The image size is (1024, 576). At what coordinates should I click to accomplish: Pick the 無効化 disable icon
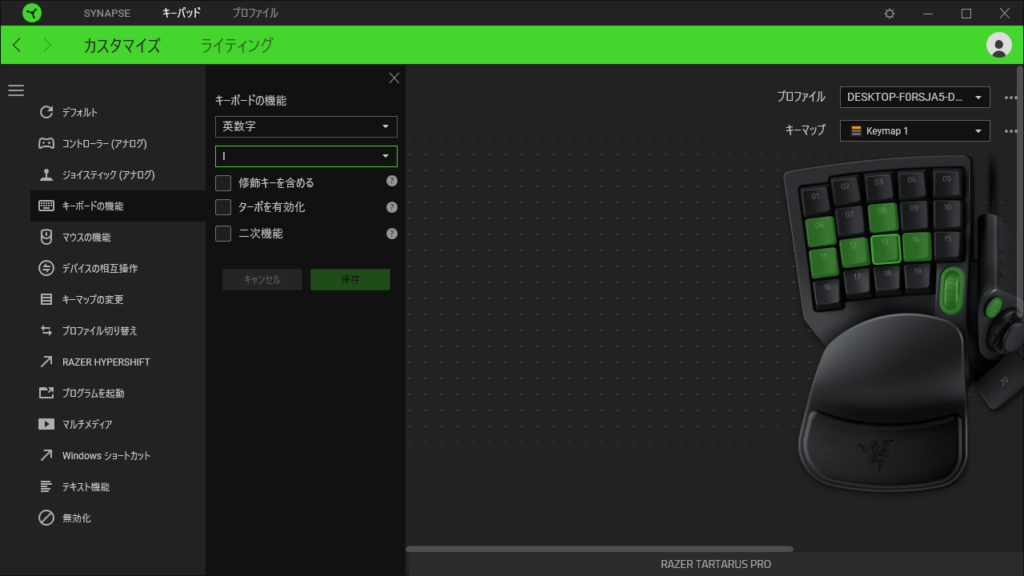46,518
